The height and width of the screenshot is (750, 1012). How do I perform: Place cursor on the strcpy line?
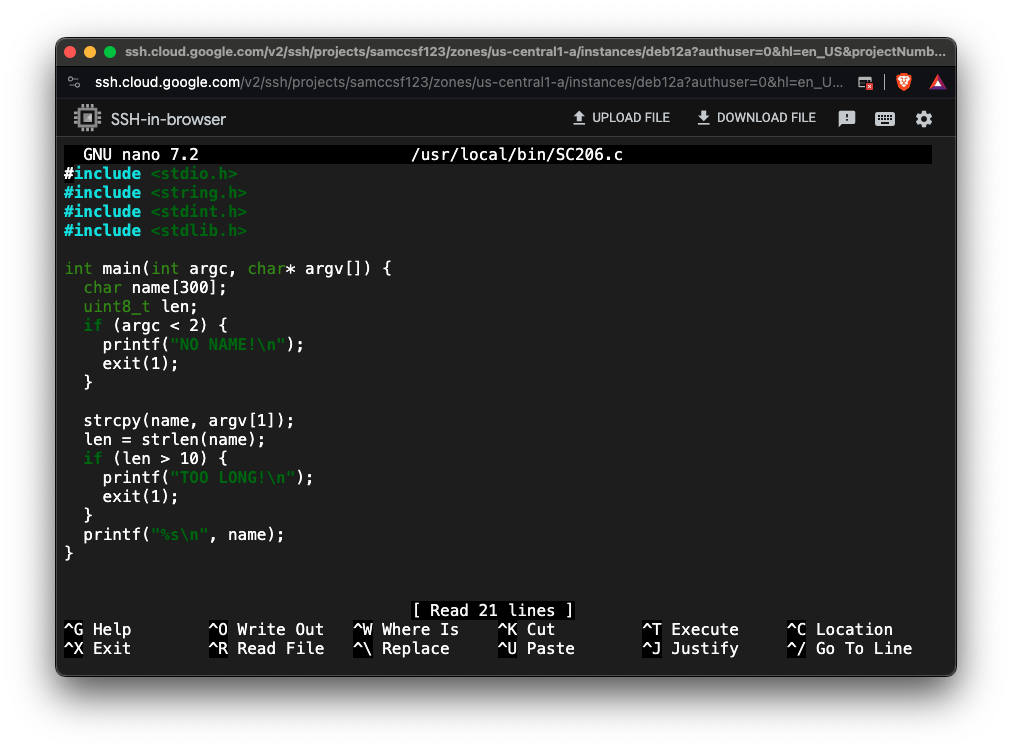(189, 420)
